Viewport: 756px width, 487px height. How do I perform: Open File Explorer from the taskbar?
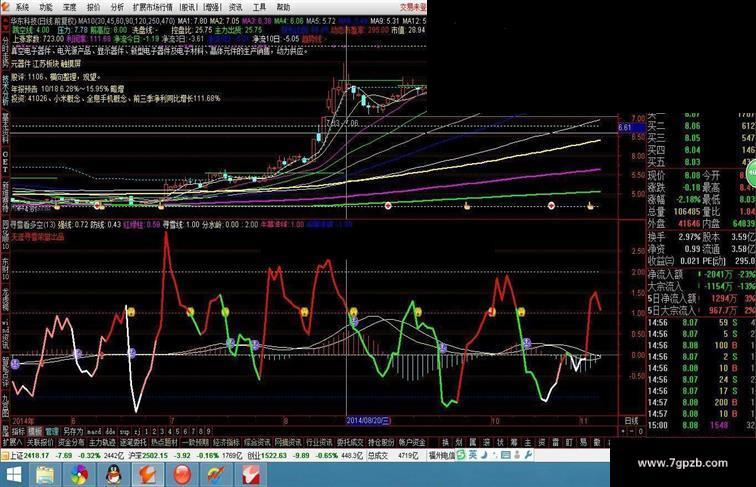tap(45, 475)
